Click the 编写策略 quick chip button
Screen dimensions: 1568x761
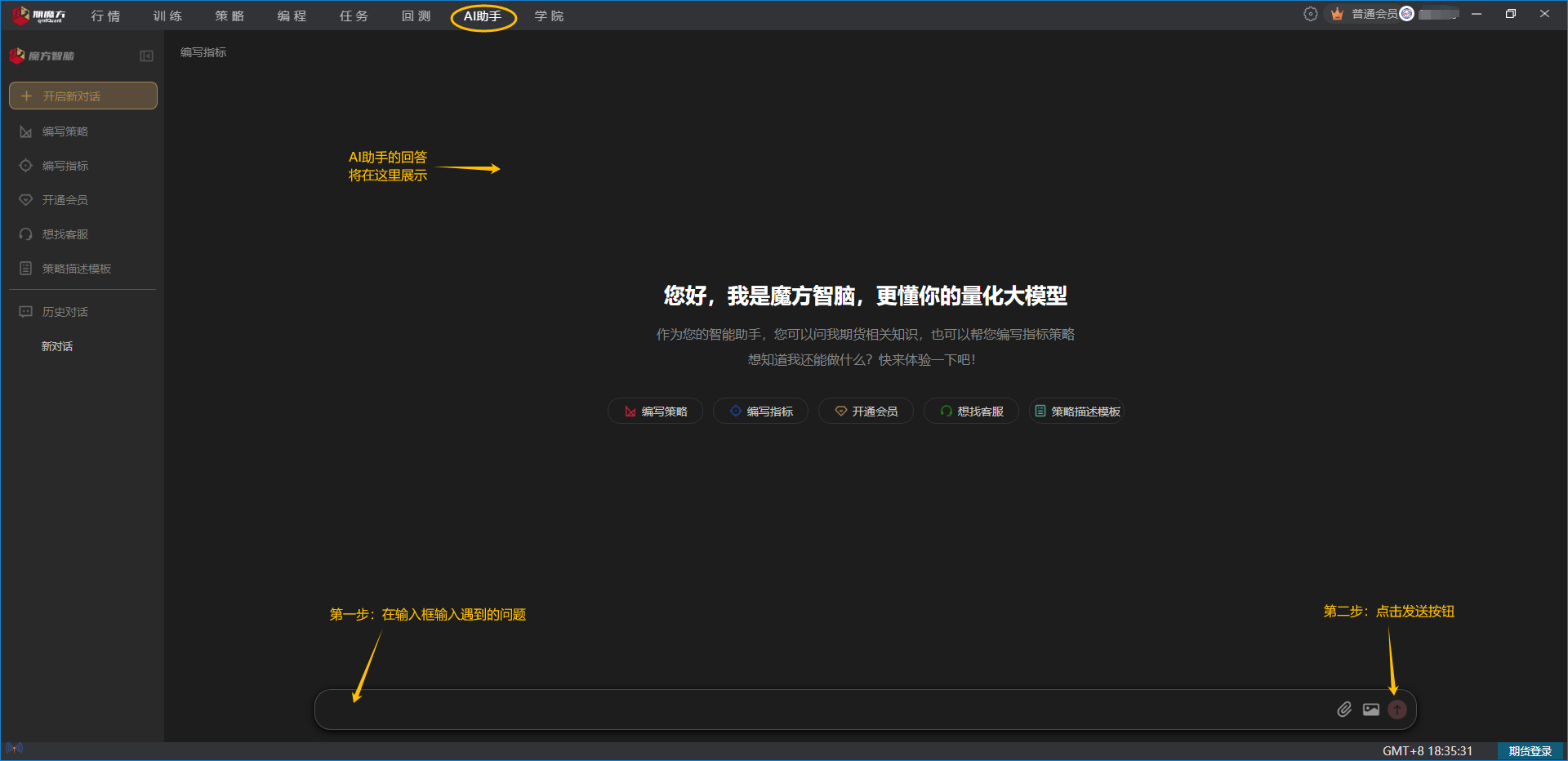coord(656,412)
